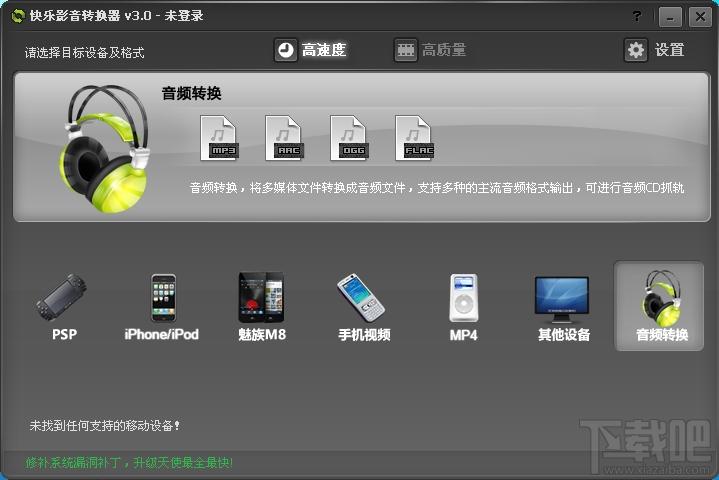This screenshot has width=719, height=480.
Task: Open the help question mark
Action: tap(636, 17)
